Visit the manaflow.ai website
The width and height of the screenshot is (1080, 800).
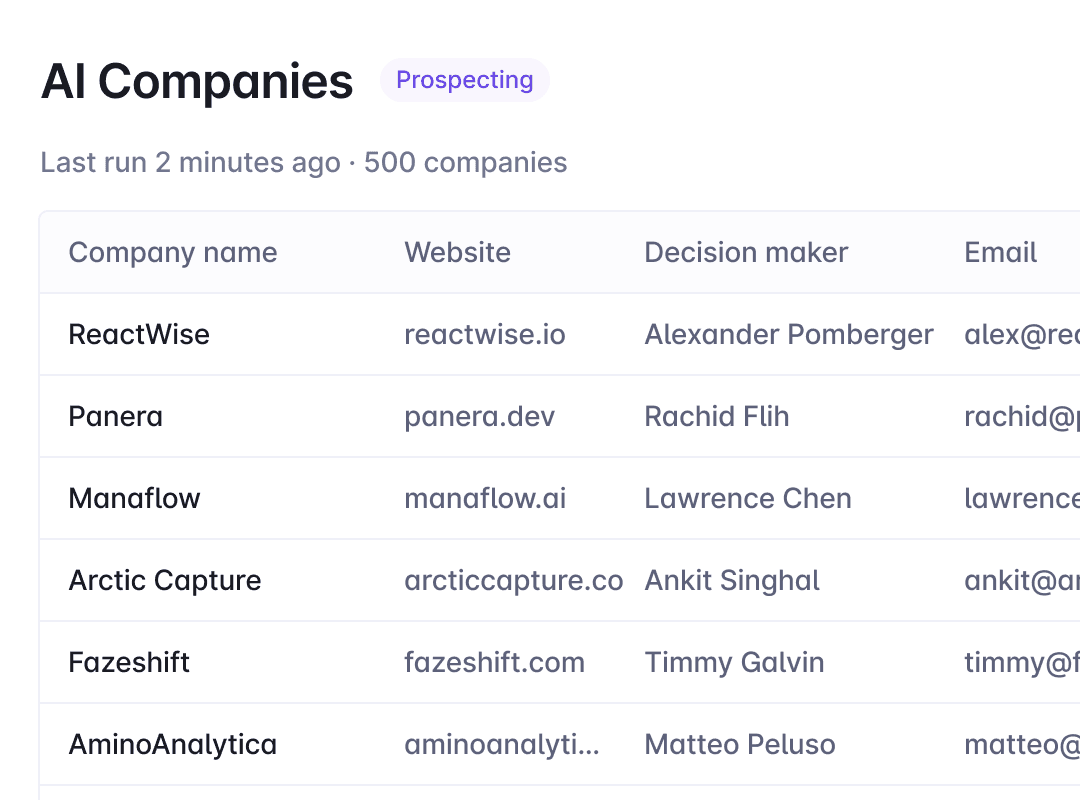pyautogui.click(x=484, y=498)
